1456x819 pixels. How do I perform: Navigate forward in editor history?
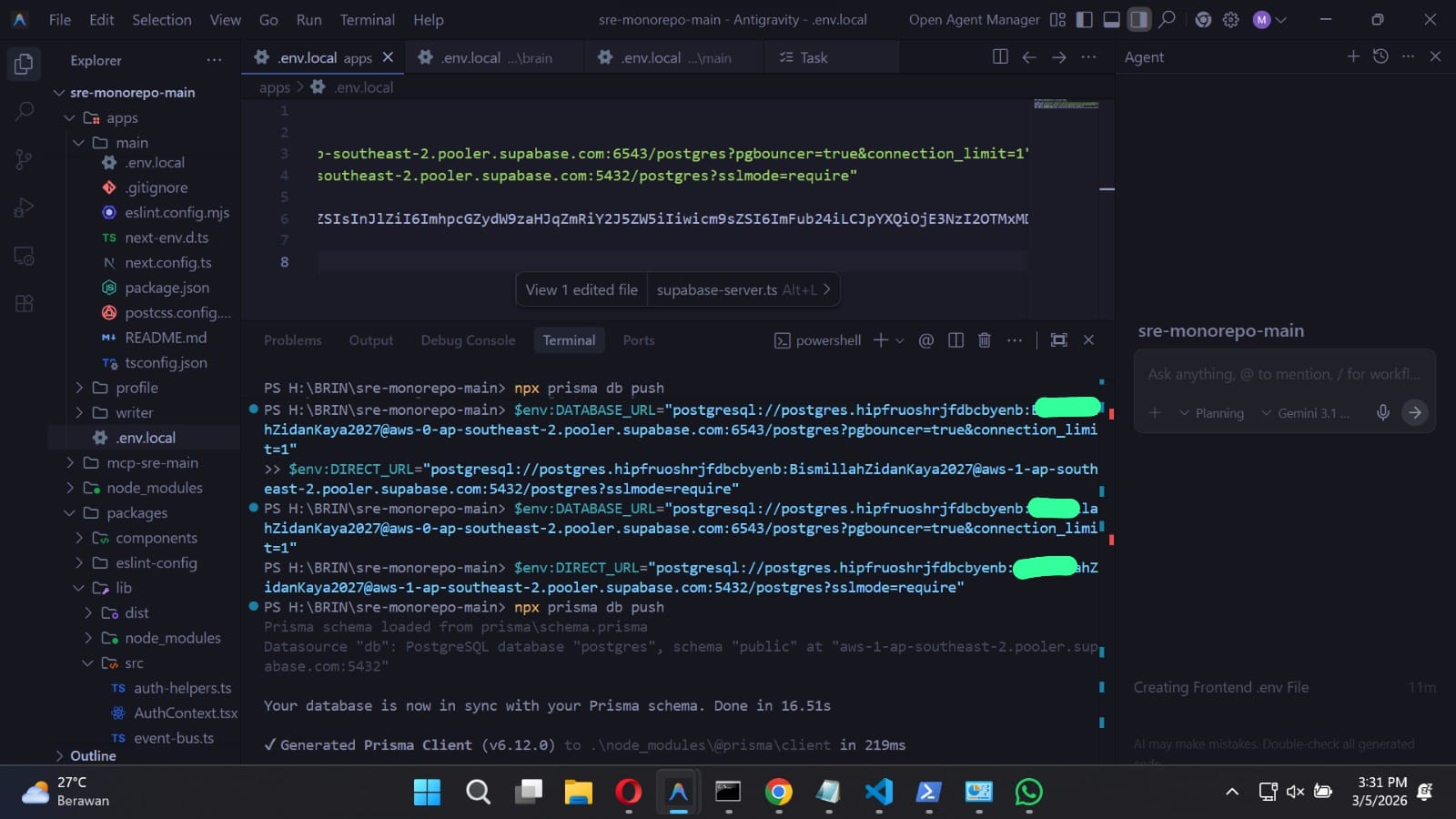click(1059, 57)
